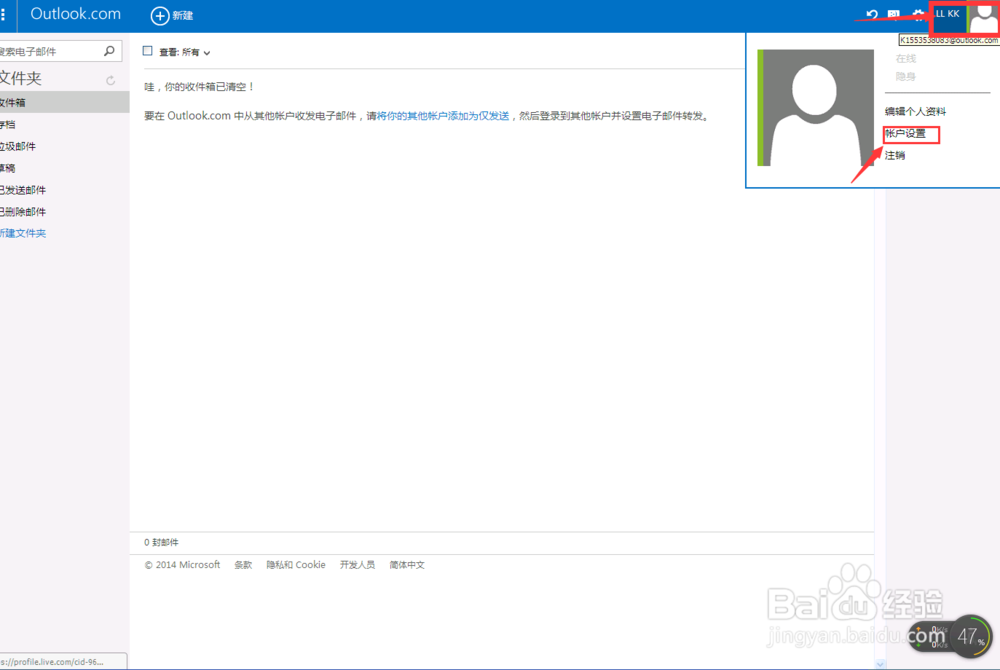Open the 开发人员 developers footer link
This screenshot has width=1000, height=670.
(x=357, y=565)
